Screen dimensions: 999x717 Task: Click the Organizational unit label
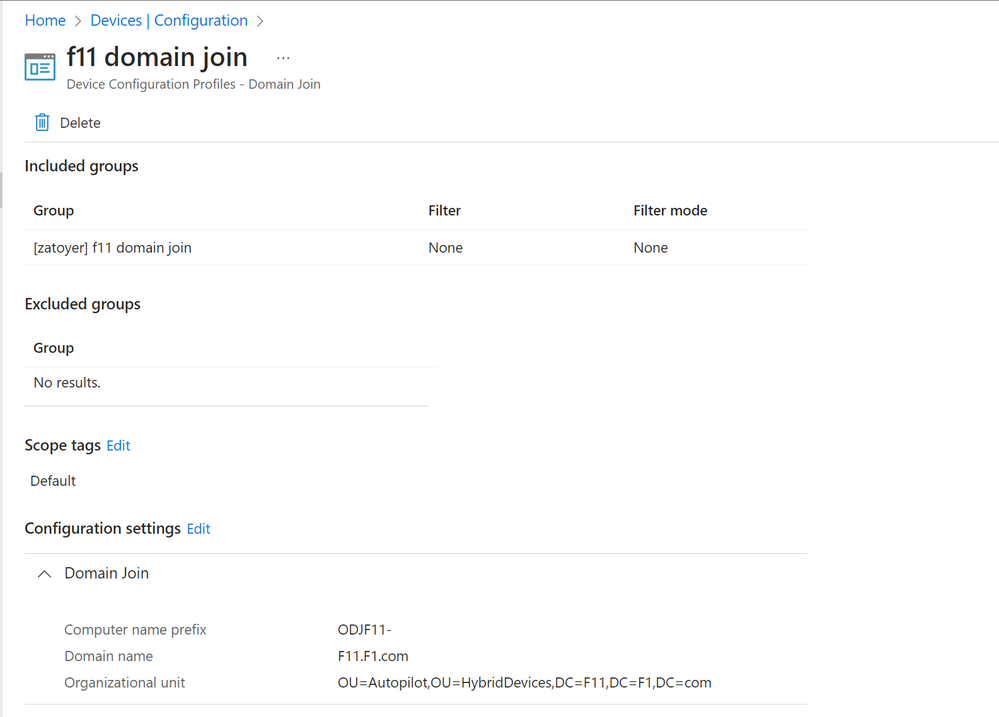(x=124, y=683)
